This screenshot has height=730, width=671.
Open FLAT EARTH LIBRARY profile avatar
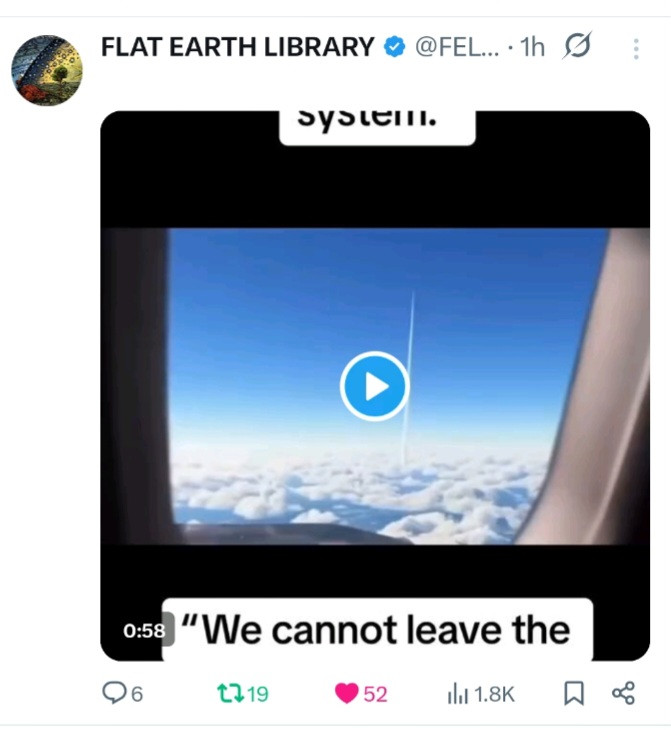coord(47,70)
